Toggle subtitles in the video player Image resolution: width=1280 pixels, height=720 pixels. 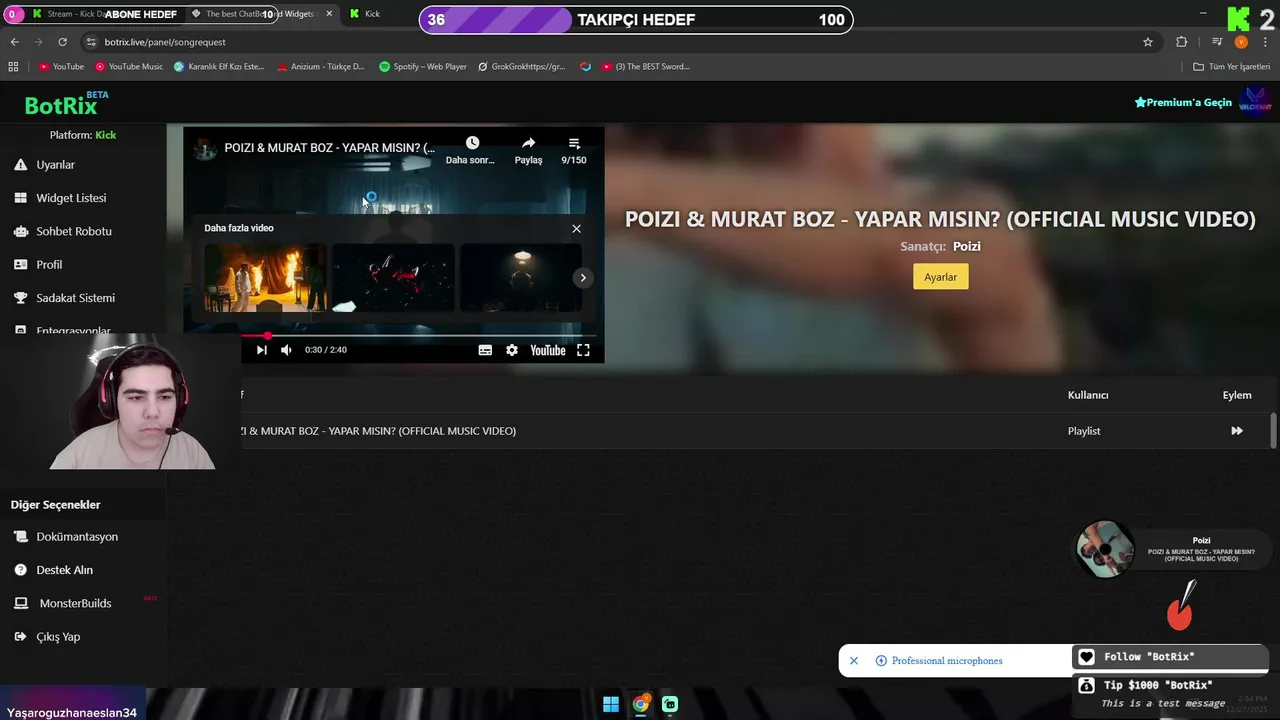[485, 350]
